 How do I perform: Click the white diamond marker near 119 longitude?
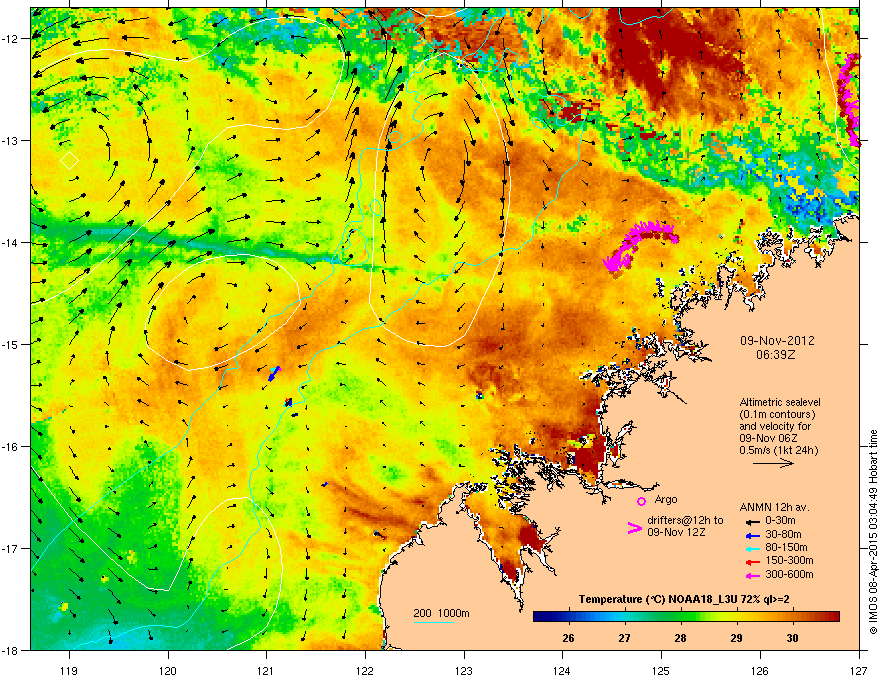click(x=70, y=160)
